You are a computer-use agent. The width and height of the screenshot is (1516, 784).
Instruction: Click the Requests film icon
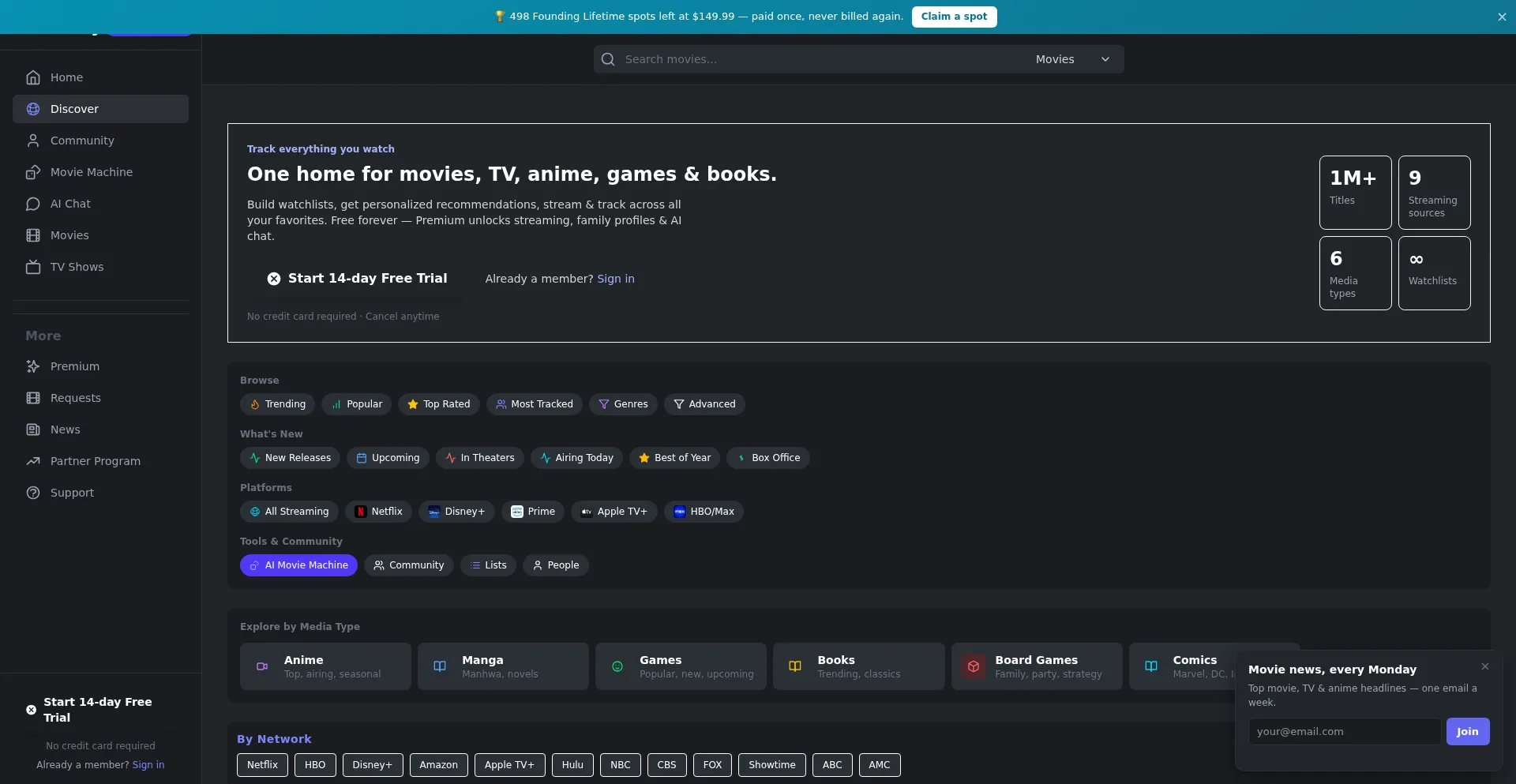pos(33,398)
